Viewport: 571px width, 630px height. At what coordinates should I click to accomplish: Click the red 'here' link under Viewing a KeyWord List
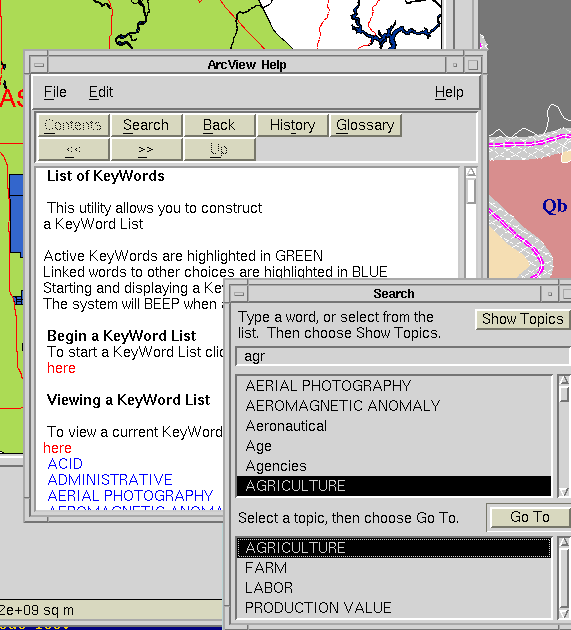57,448
